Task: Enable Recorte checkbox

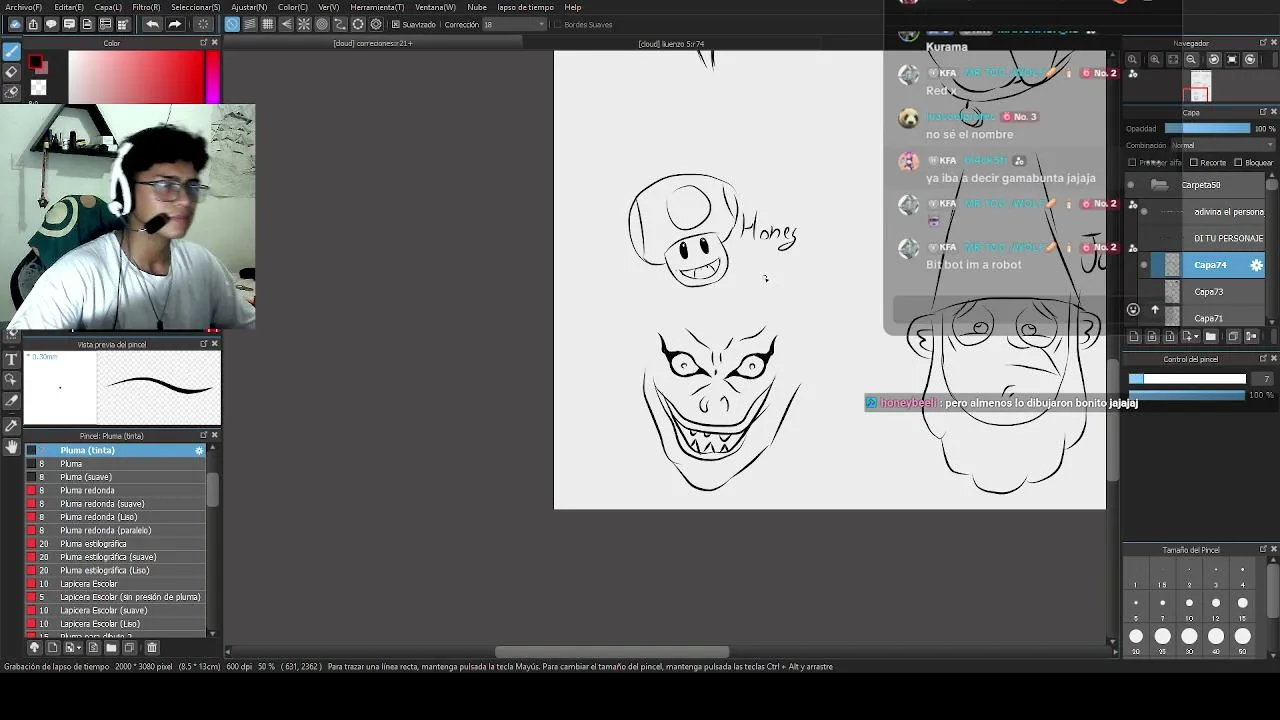Action: (x=1194, y=163)
